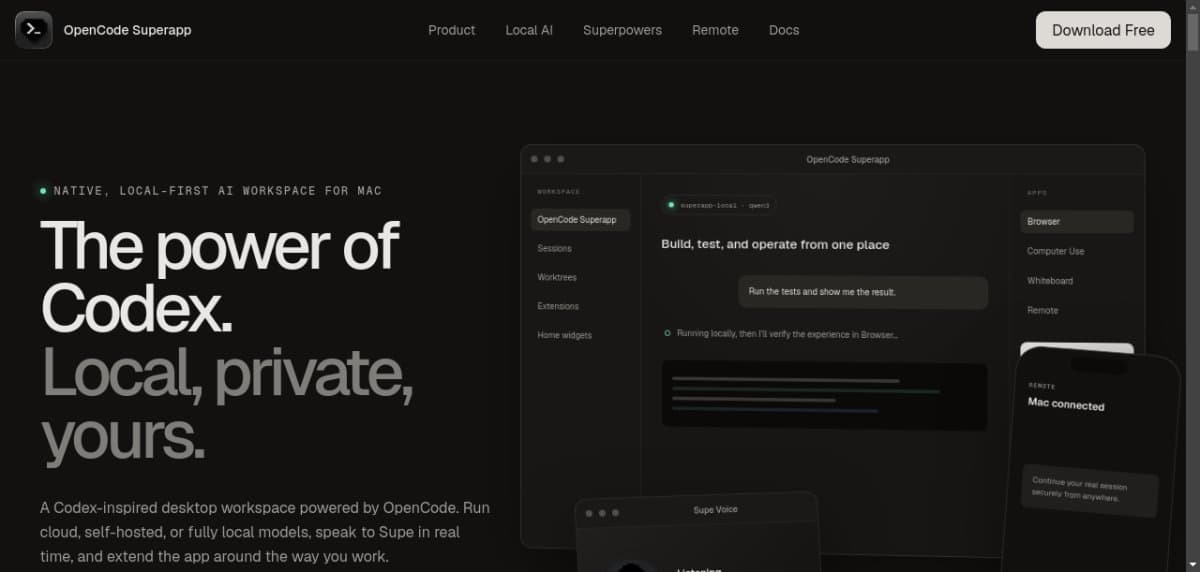Viewport: 1200px width, 572px height.
Task: Open the Superpowers nav item
Action: (x=622, y=30)
